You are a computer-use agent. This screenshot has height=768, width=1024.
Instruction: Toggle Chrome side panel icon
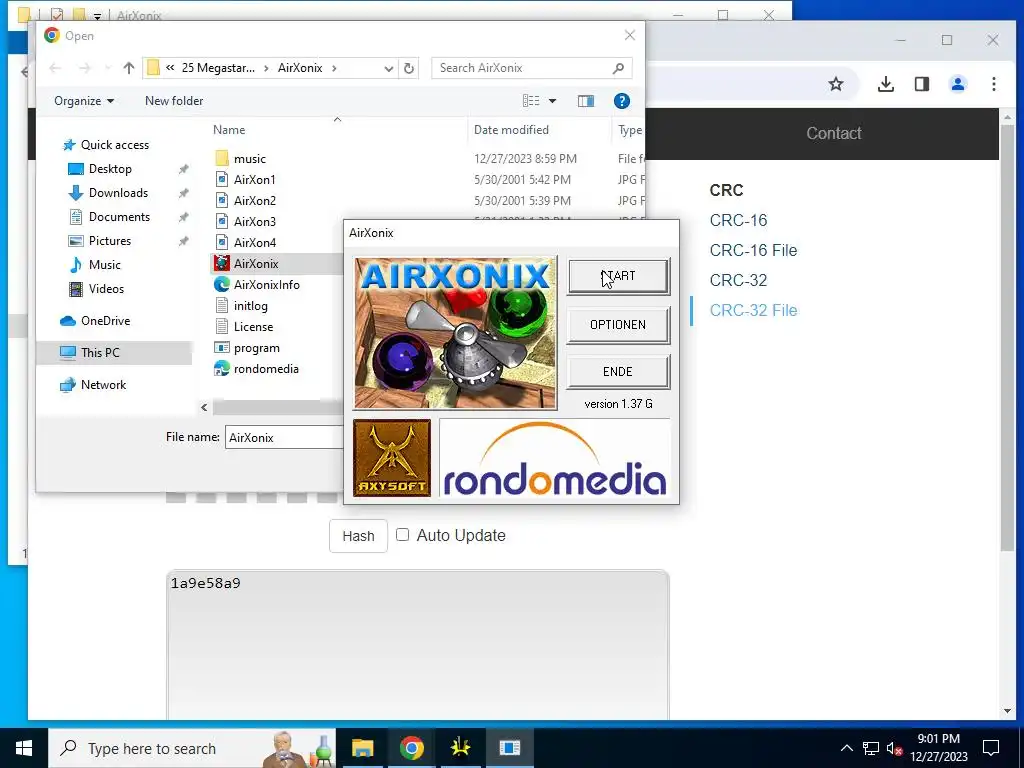tap(921, 84)
